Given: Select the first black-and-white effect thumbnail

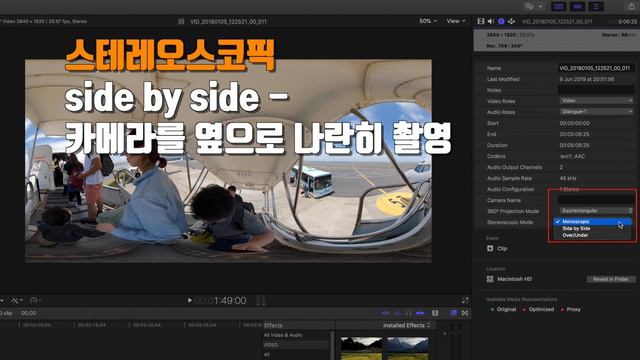Looking at the screenshot, I should (x=362, y=348).
